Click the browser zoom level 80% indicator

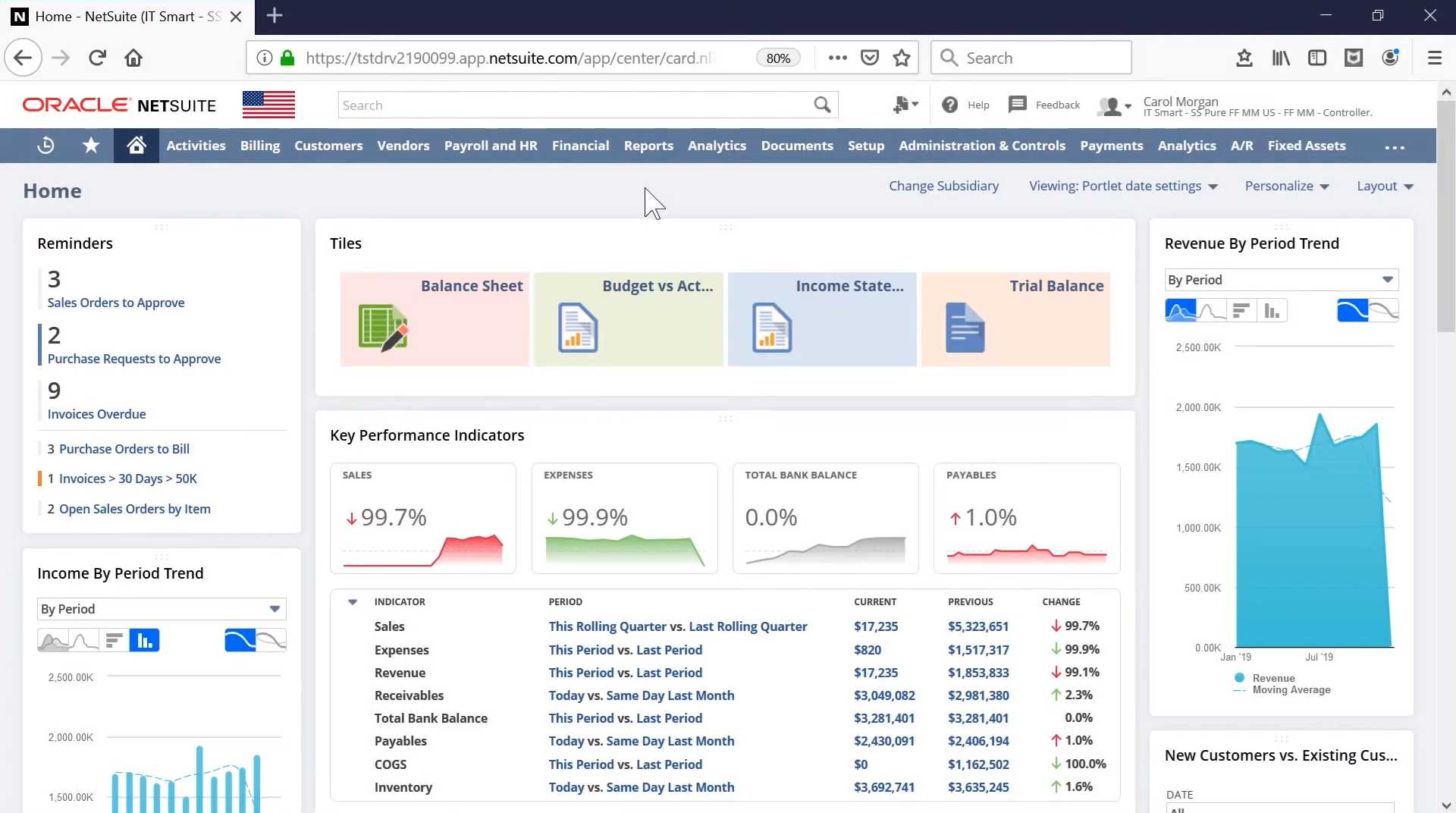tap(778, 58)
